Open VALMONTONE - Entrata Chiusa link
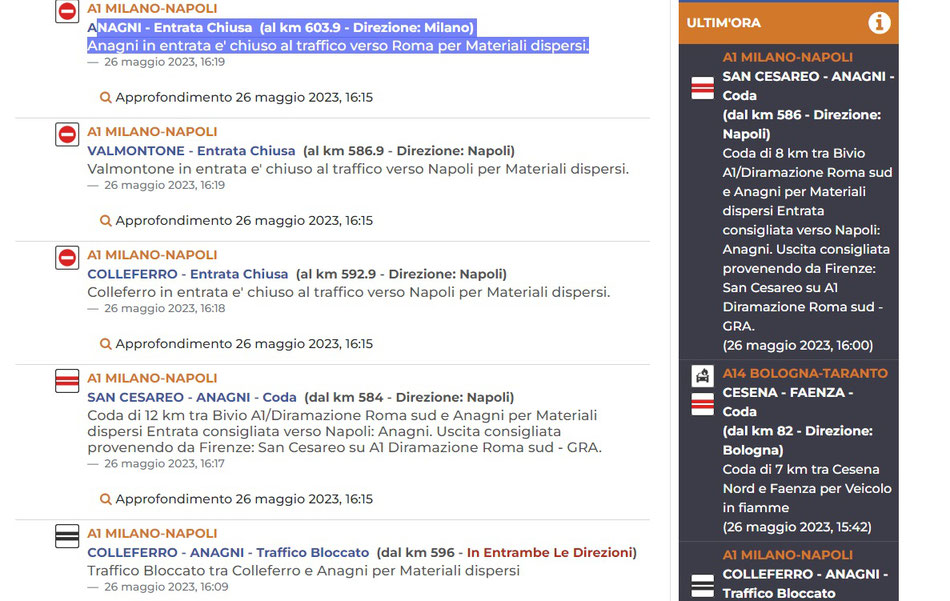950x601 pixels. click(x=191, y=151)
